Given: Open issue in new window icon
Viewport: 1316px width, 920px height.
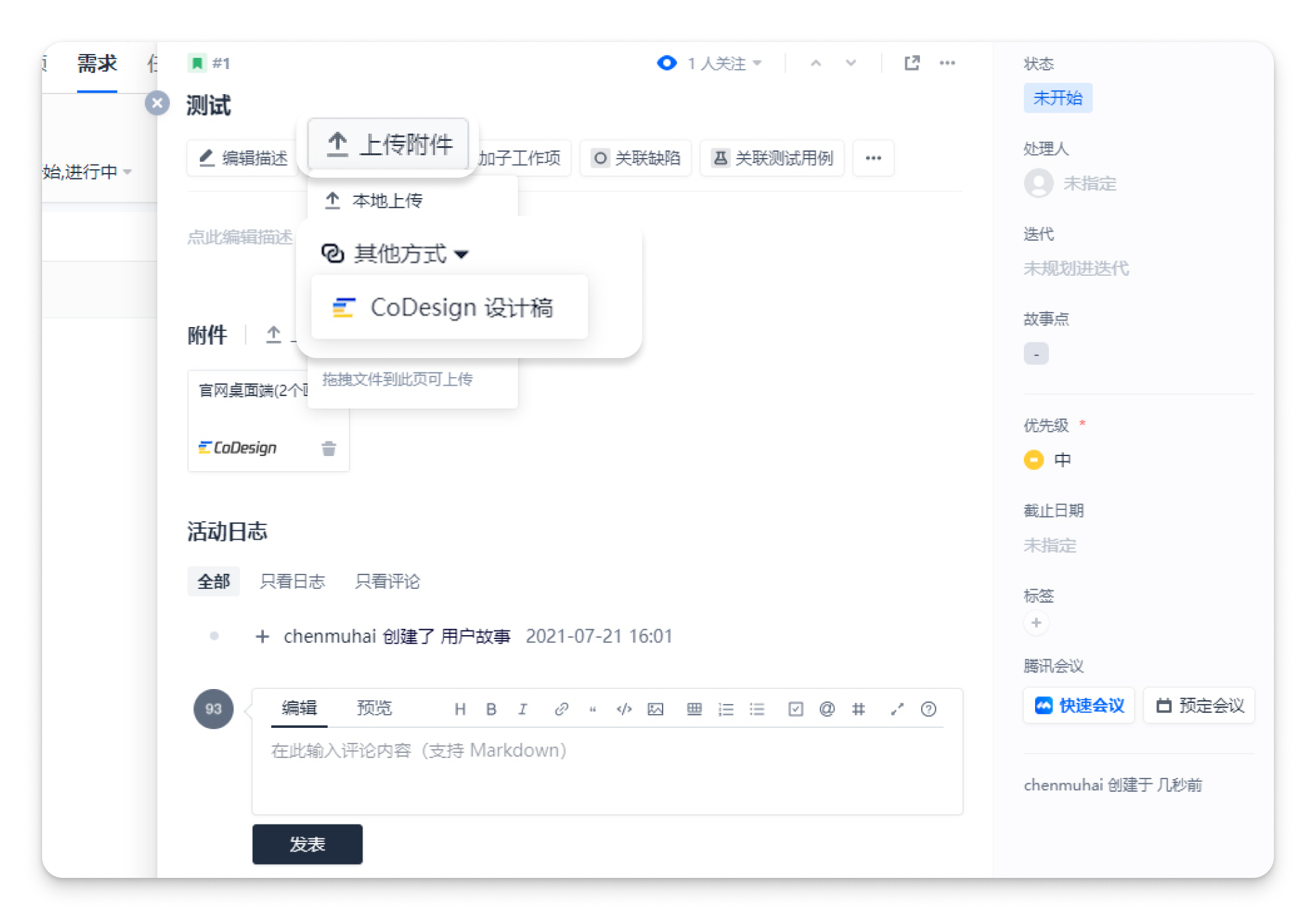Looking at the screenshot, I should 911,63.
